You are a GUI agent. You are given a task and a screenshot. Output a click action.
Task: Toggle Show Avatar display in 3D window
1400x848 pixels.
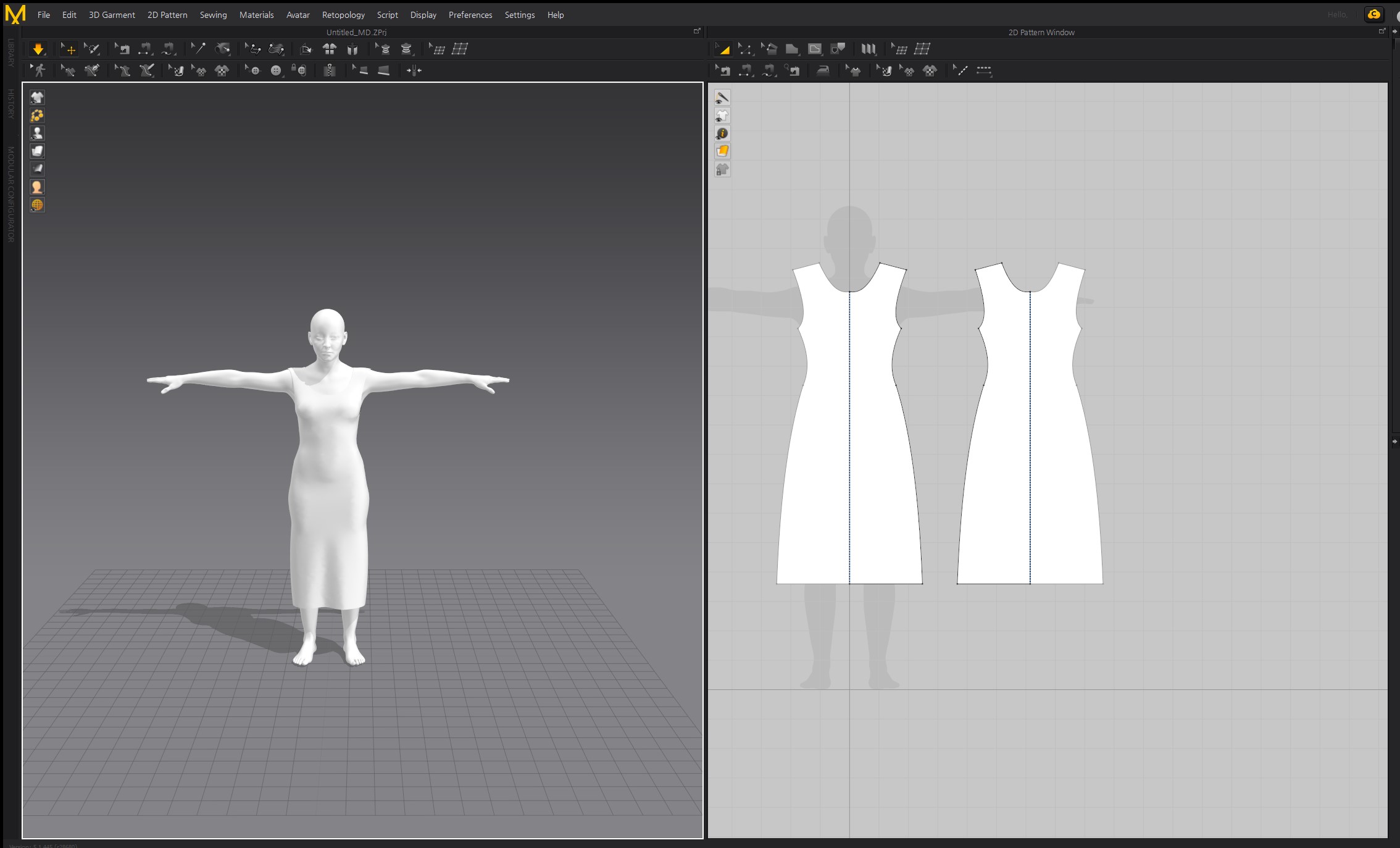(37, 133)
